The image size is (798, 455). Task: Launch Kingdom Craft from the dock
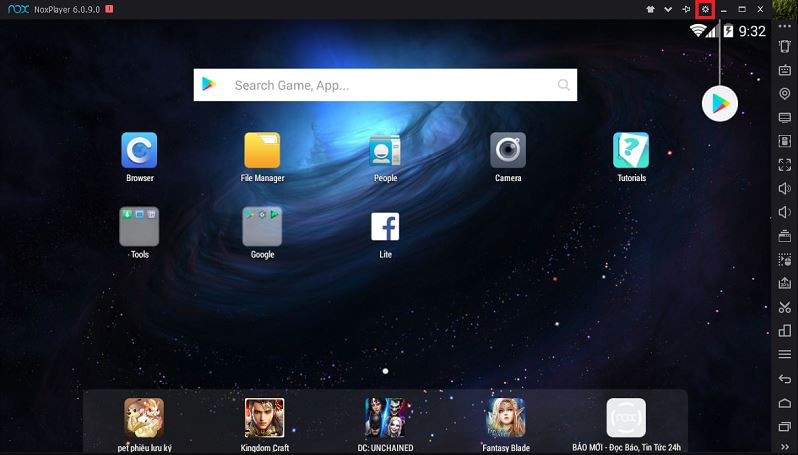[265, 417]
